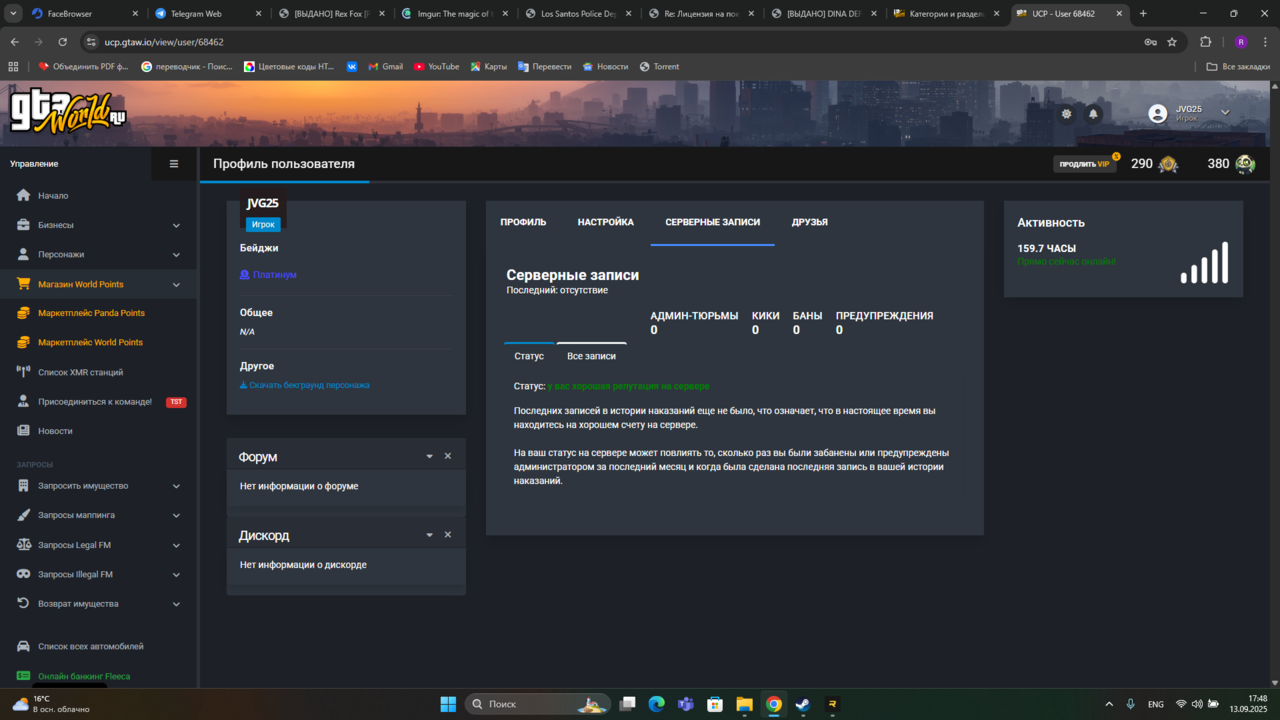Click the Магазин World Points cart icon
The height and width of the screenshot is (720, 1280).
tap(24, 284)
